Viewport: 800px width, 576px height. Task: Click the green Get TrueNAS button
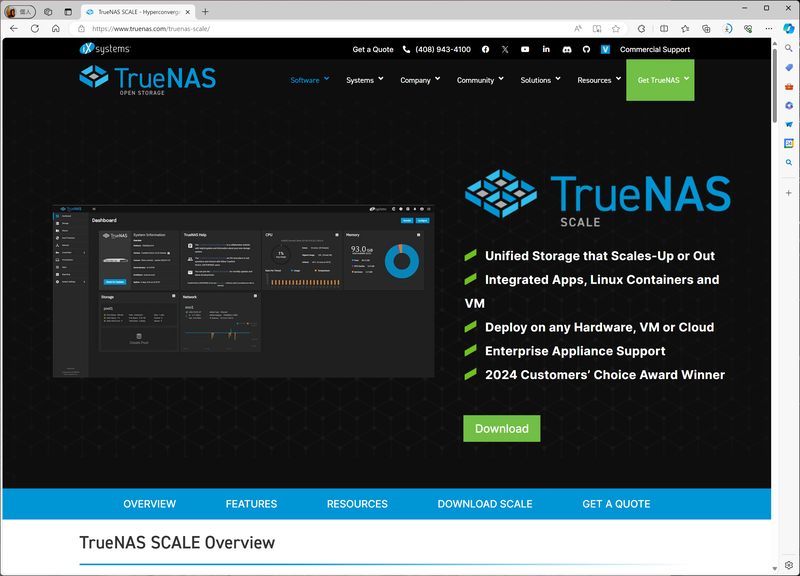(660, 79)
